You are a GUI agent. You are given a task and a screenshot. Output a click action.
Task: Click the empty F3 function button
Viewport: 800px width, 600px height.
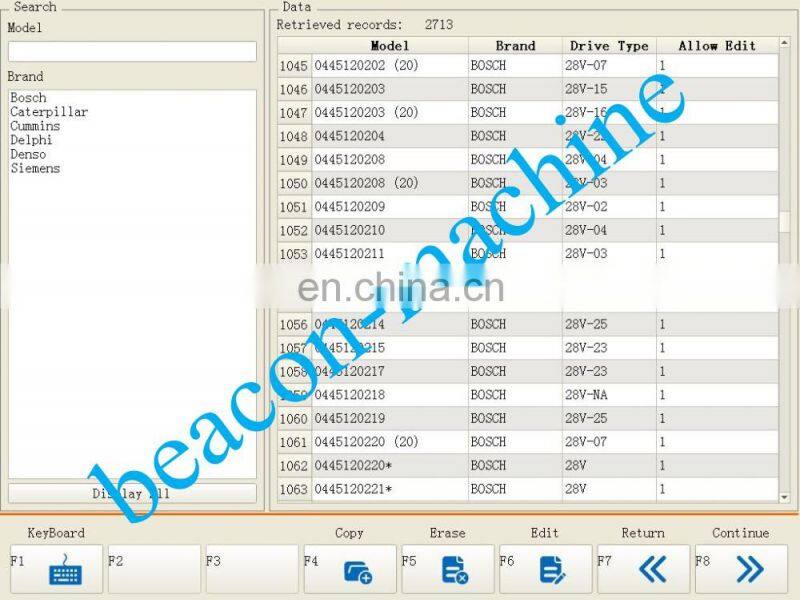tap(252, 569)
